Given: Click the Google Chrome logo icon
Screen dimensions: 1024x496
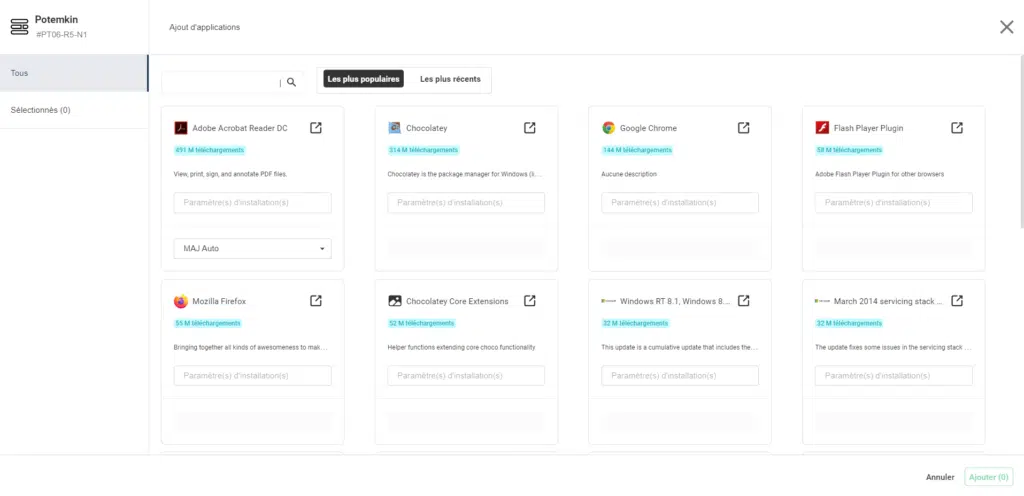Looking at the screenshot, I should (x=609, y=128).
